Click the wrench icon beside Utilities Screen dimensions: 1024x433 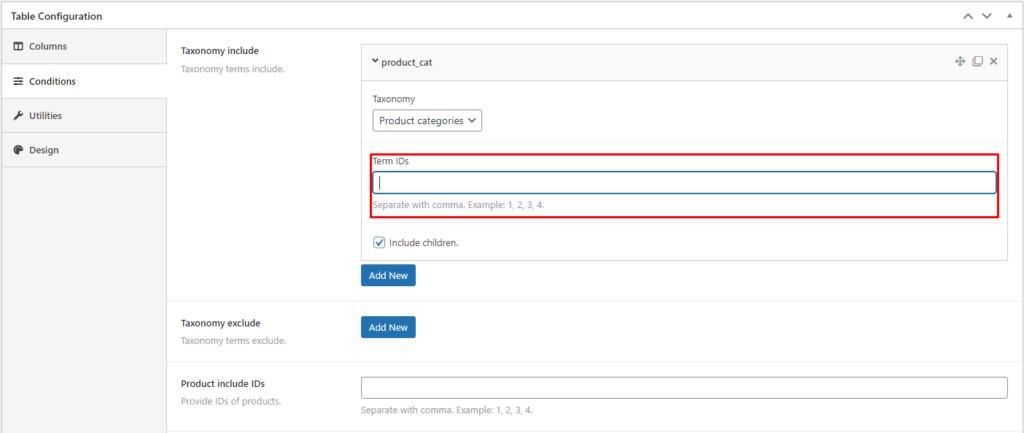pos(18,116)
